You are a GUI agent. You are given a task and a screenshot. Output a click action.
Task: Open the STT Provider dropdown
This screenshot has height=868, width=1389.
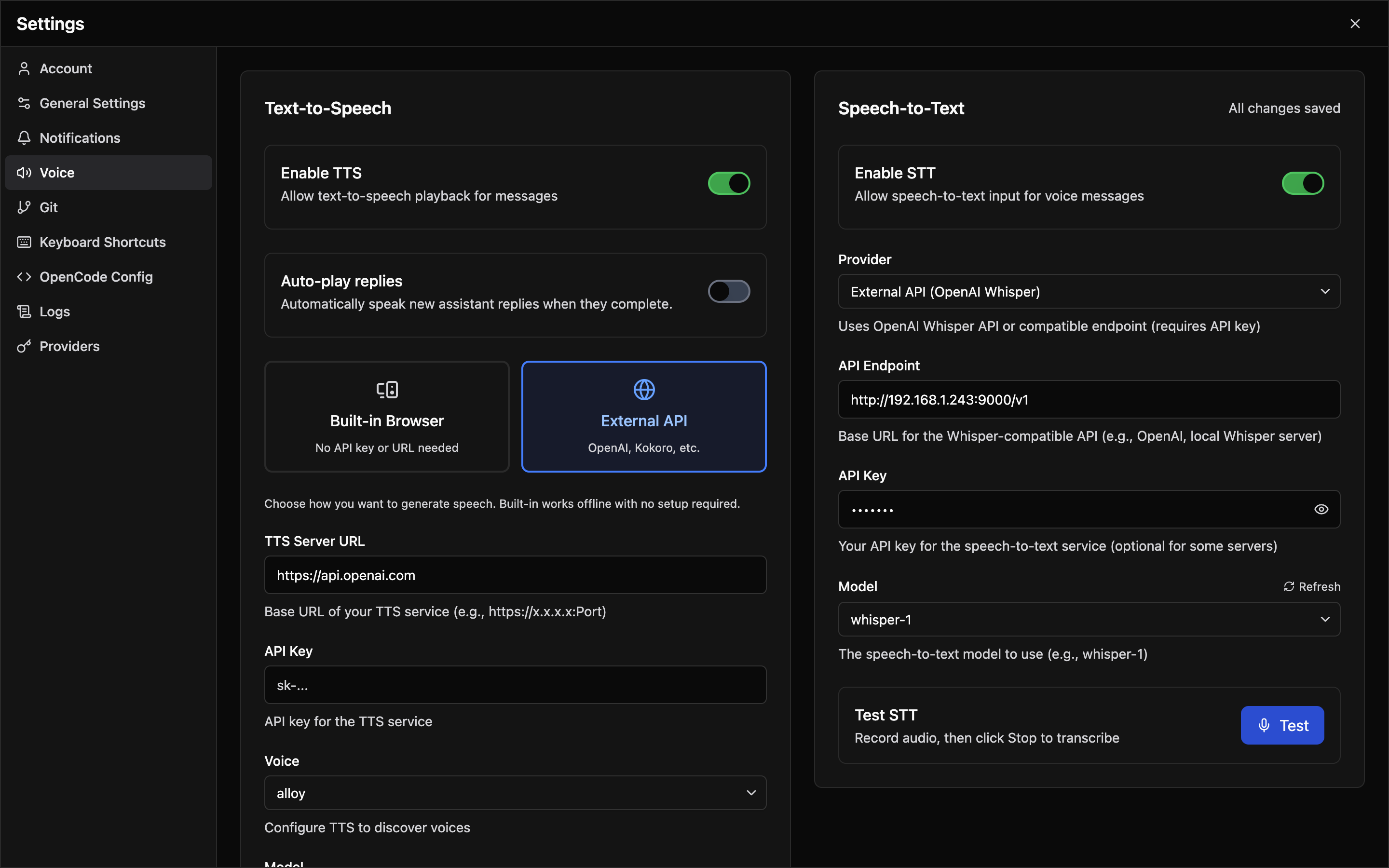[1089, 292]
